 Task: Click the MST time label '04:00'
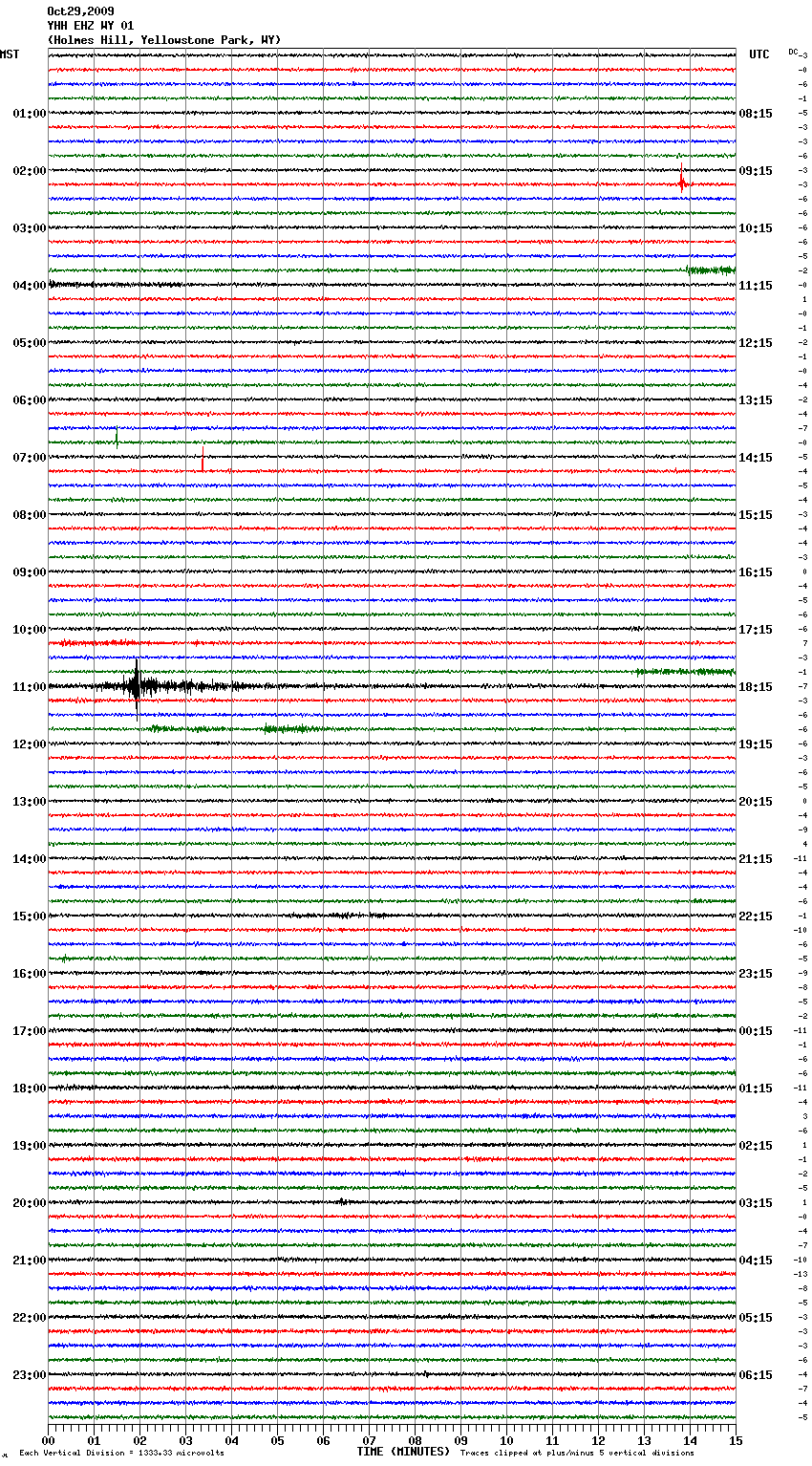pos(30,286)
